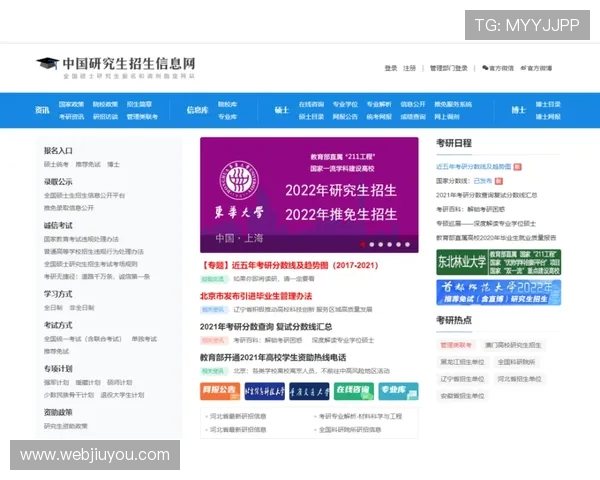Click the 黑龙江招生单位 hot tag
Screen dimensions: 600x480
(462, 362)
